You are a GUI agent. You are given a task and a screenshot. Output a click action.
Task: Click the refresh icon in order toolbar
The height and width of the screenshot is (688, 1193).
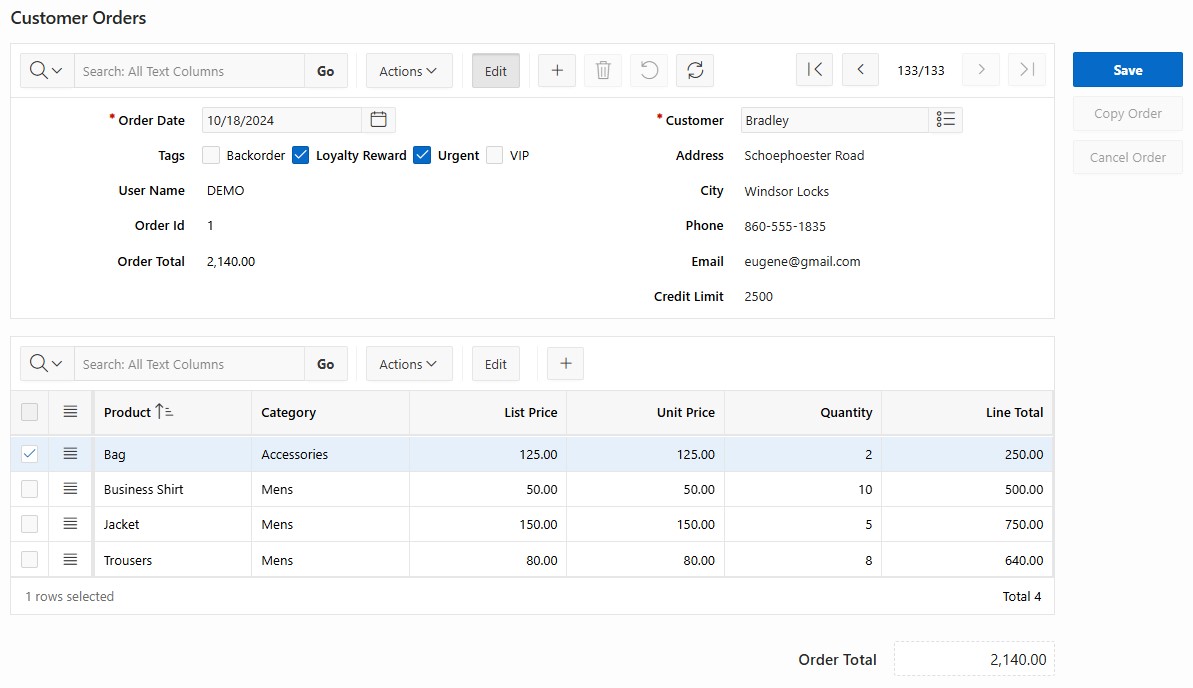[695, 71]
